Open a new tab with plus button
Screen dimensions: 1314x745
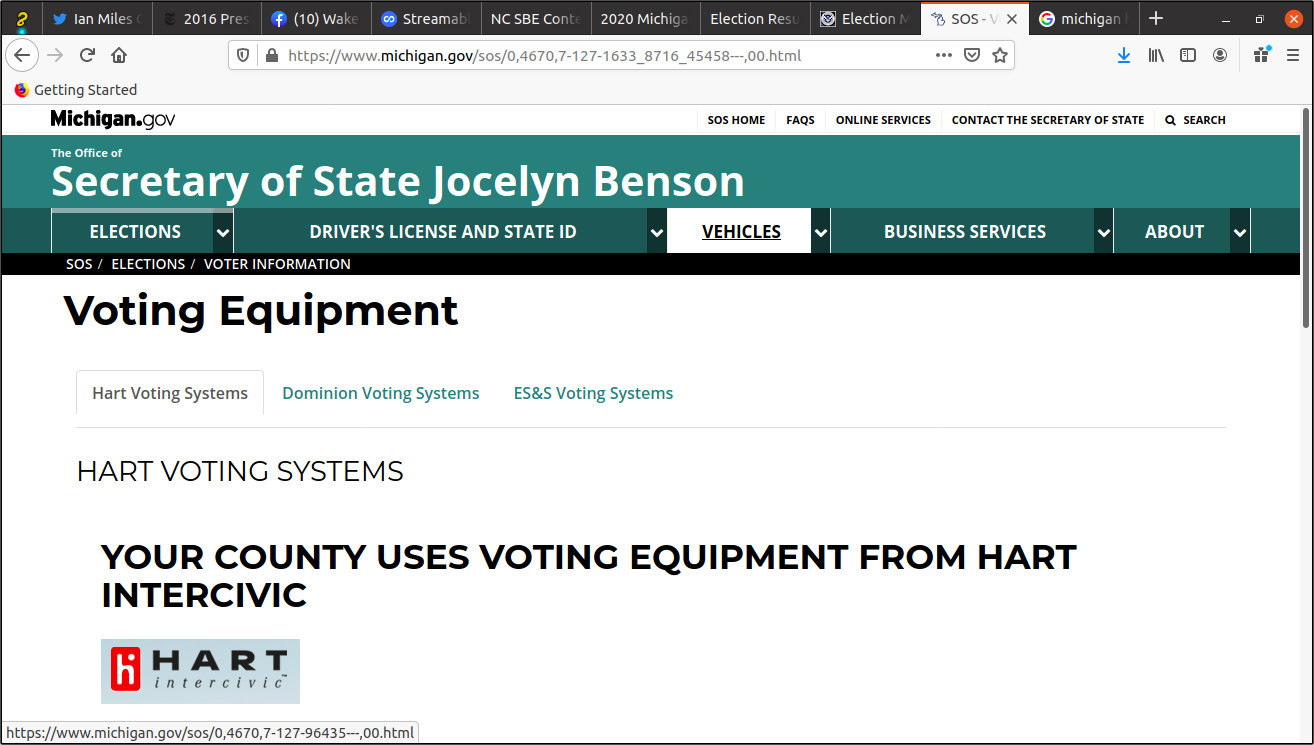pos(1156,18)
